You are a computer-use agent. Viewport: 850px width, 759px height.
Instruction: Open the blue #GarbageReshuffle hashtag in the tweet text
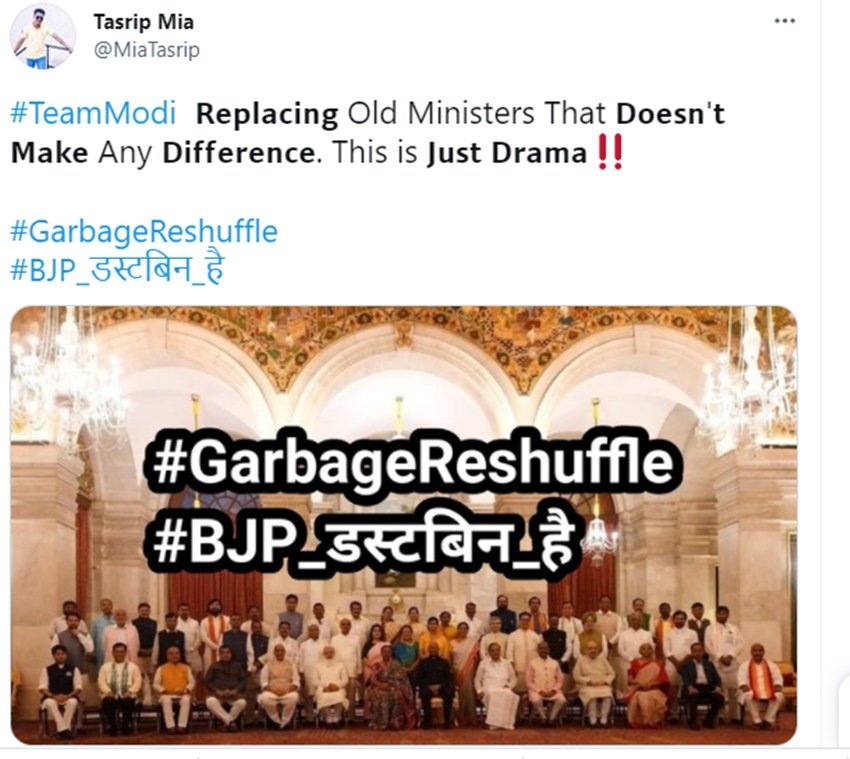point(144,231)
